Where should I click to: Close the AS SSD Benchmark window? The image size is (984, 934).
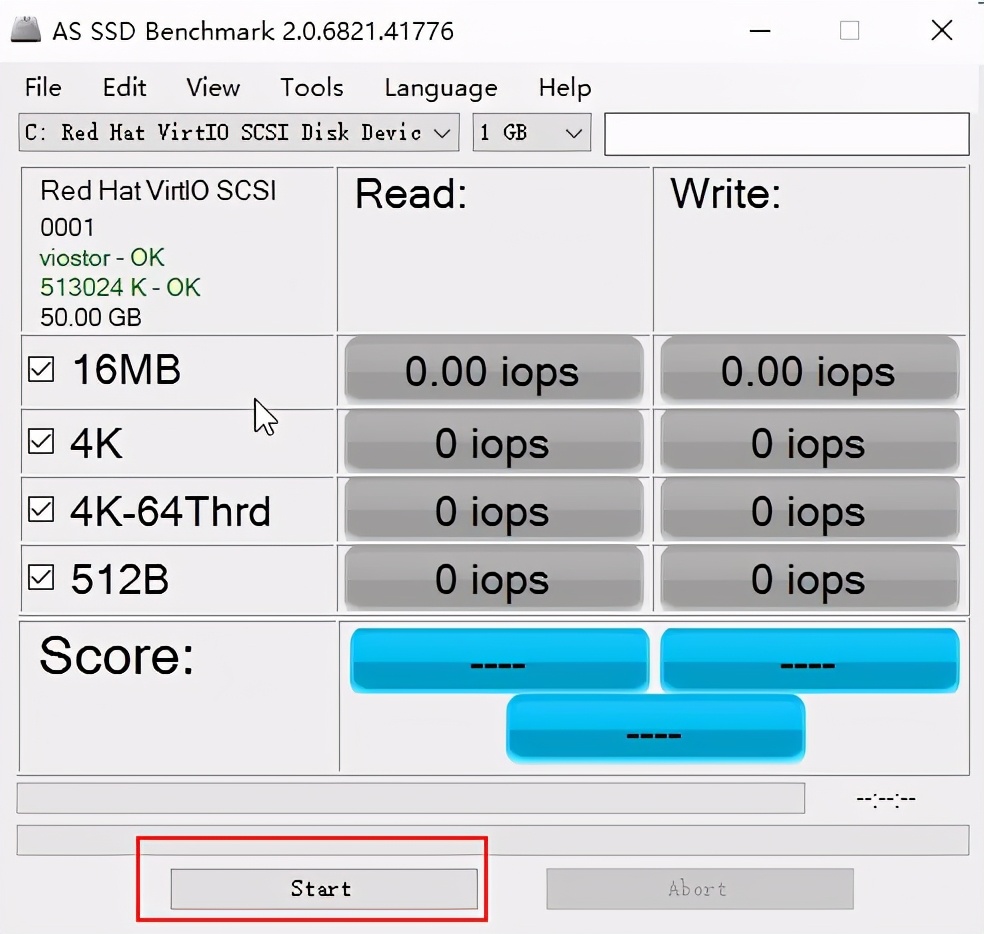(942, 31)
